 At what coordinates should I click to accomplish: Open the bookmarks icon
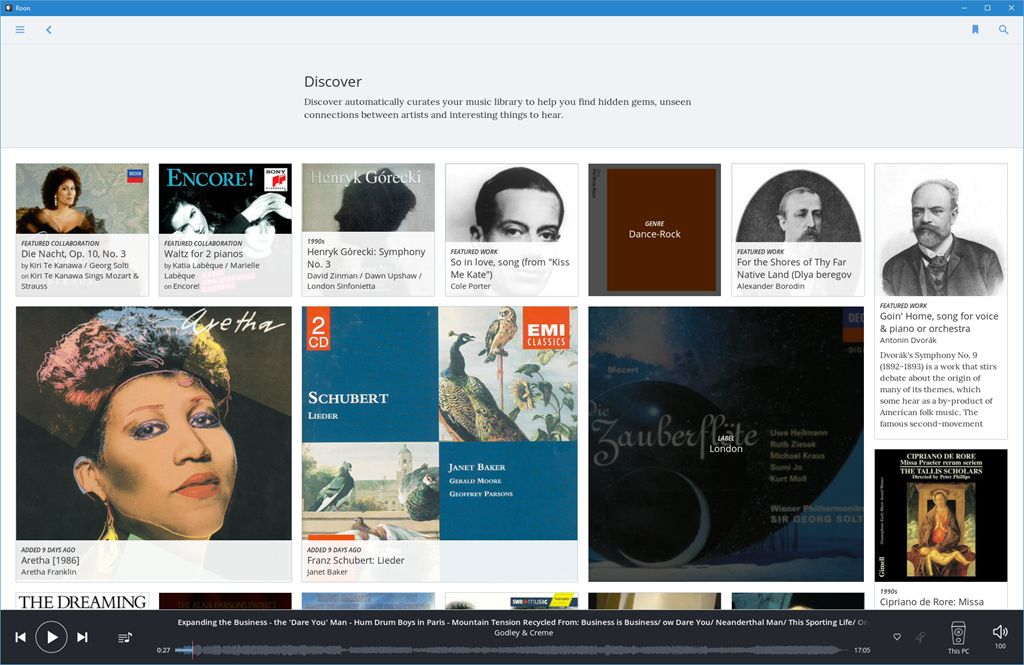975,30
